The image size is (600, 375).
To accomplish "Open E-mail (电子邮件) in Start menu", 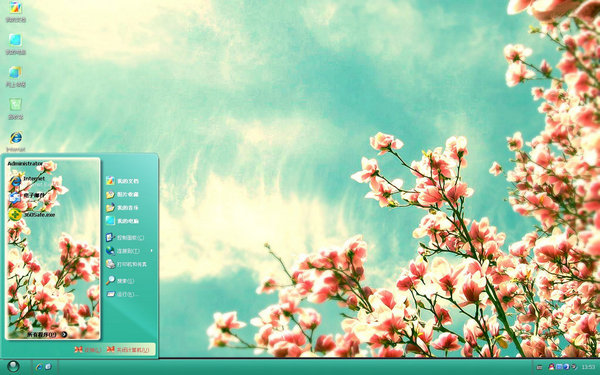I will (x=28, y=196).
